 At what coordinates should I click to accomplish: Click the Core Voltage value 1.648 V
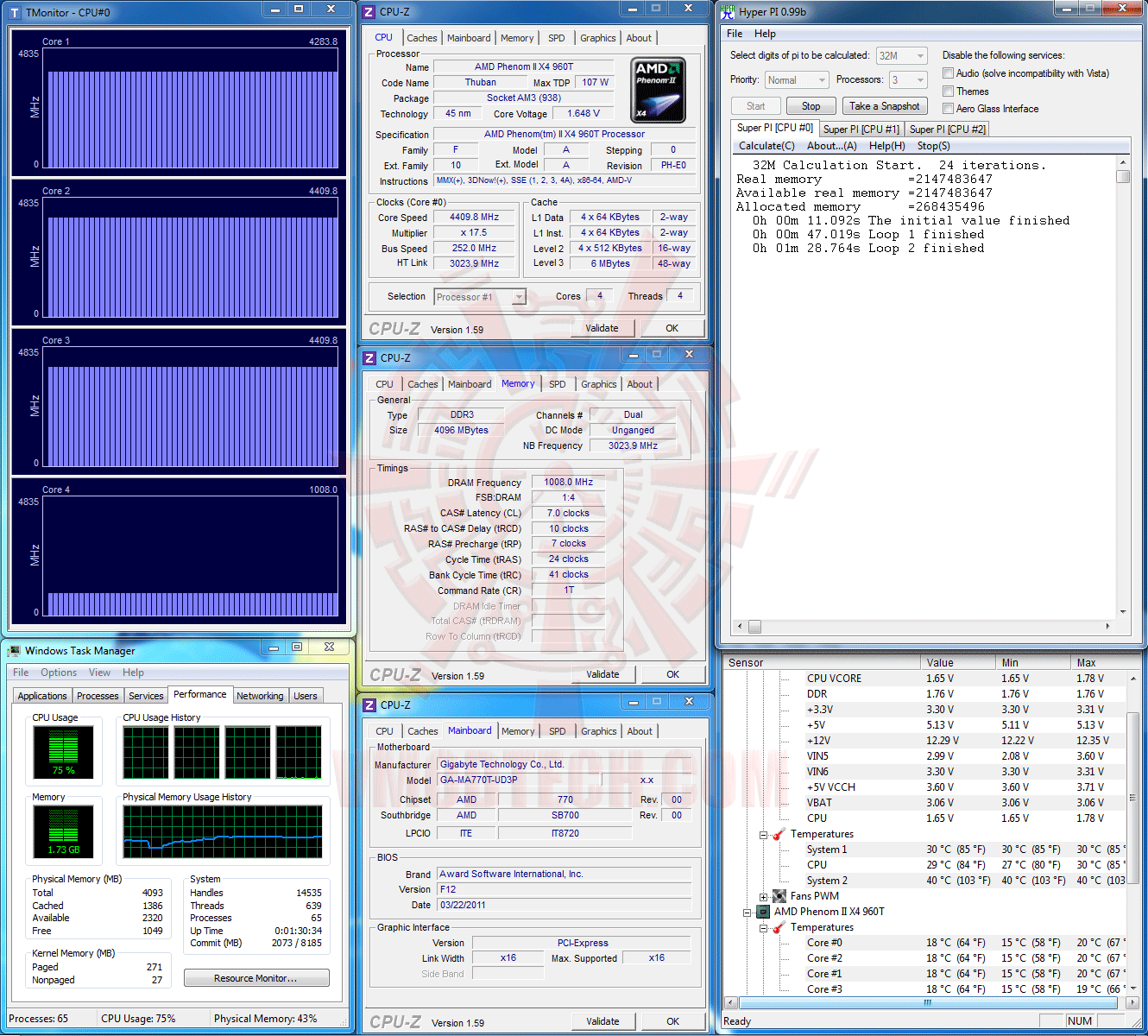583,113
